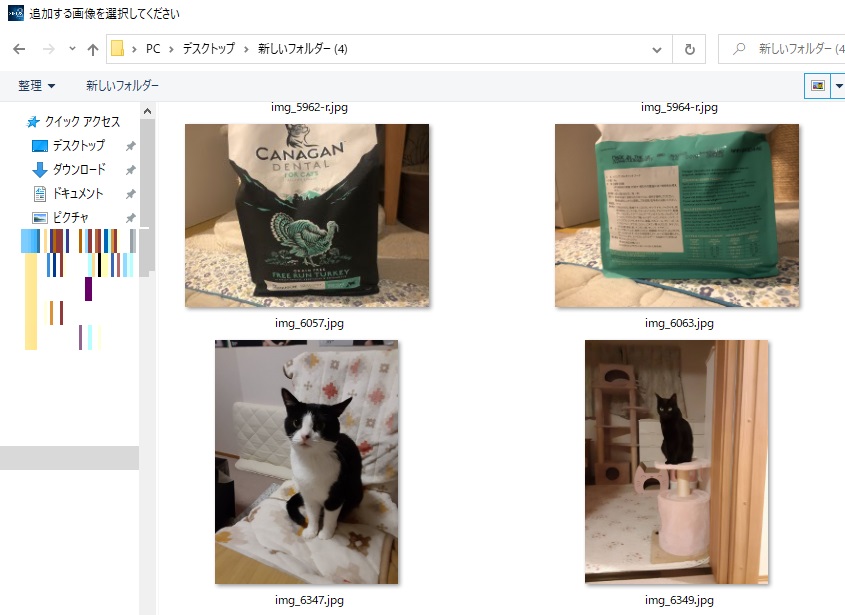Select PC in the address breadcrumb
Viewport: 845px width, 615px height.
pos(153,49)
